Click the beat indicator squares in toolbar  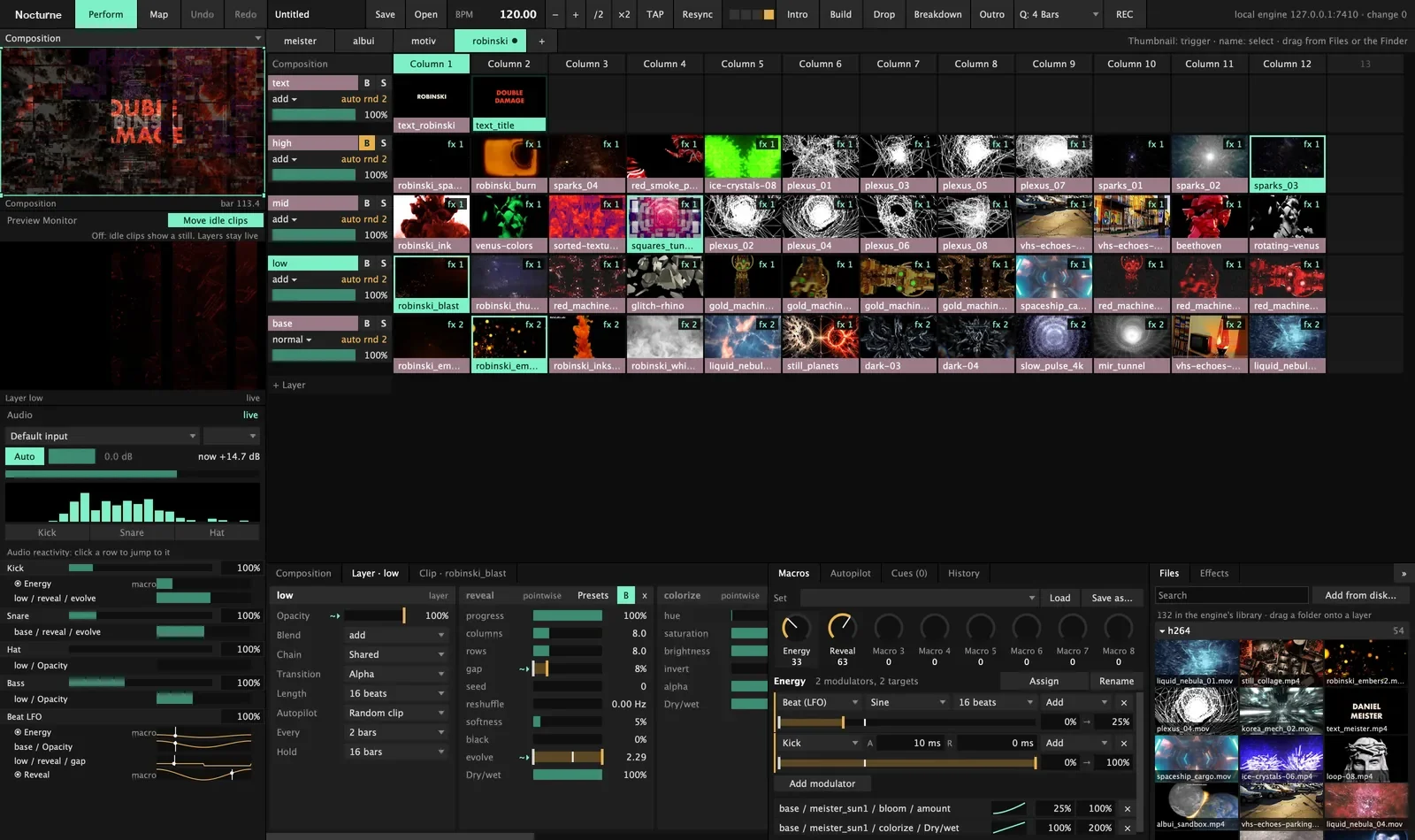point(750,14)
